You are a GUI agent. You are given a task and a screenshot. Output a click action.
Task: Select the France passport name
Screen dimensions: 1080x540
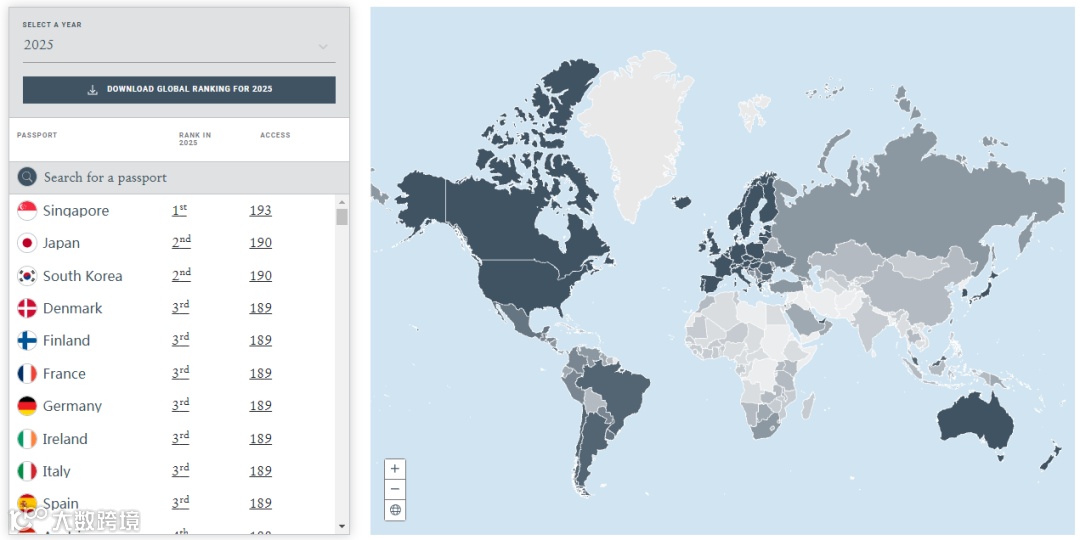click(64, 374)
